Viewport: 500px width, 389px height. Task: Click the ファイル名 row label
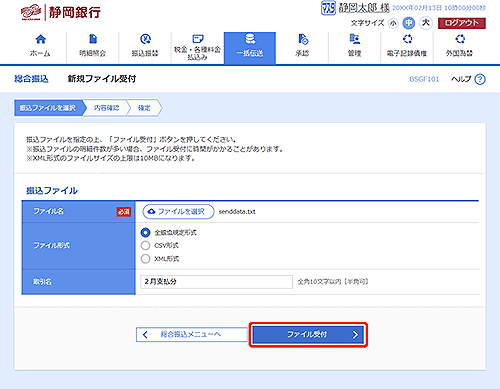pyautogui.click(x=48, y=211)
